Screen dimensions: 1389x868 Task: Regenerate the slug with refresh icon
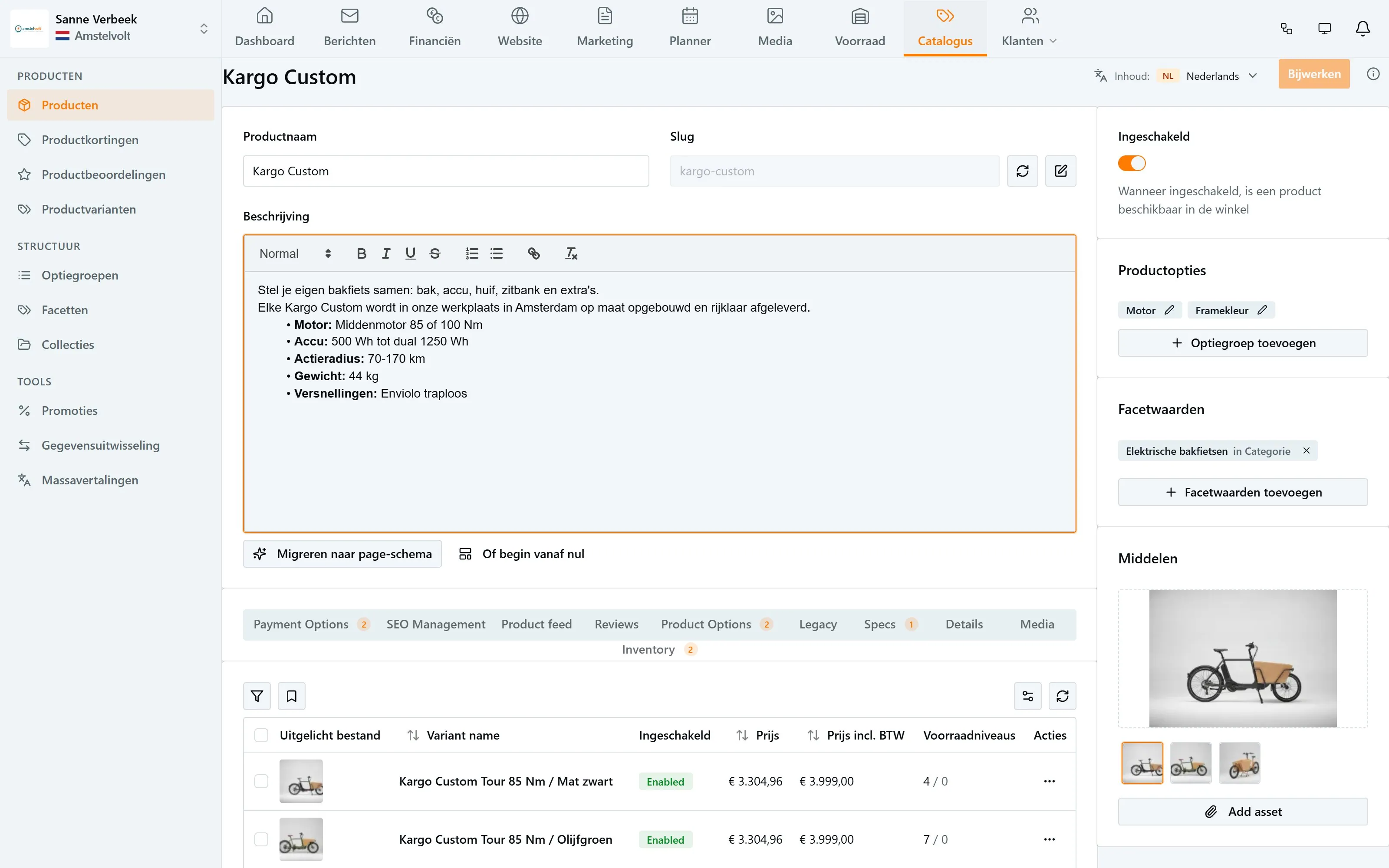(x=1022, y=171)
